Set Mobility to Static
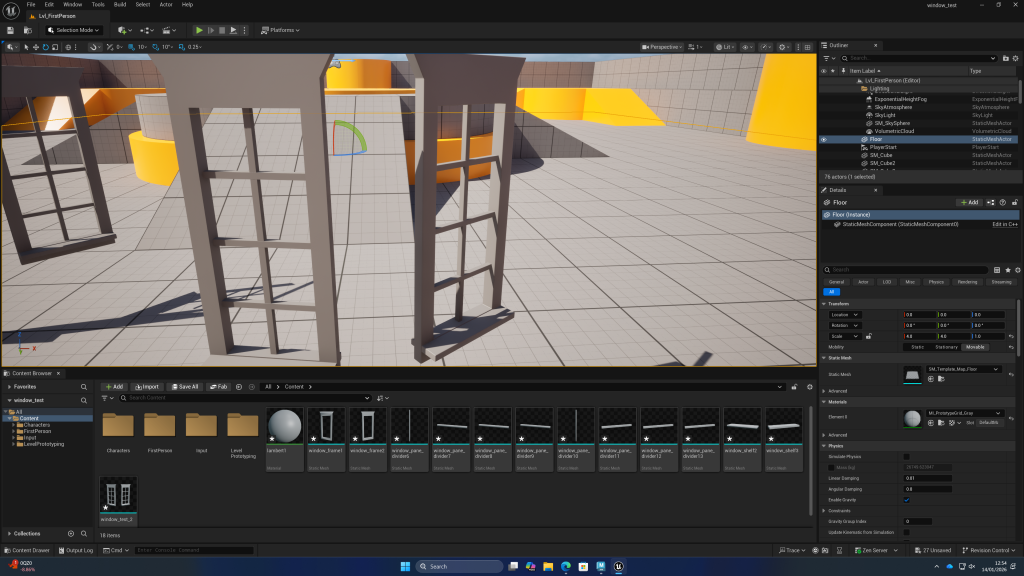1024x576 pixels. click(917, 347)
